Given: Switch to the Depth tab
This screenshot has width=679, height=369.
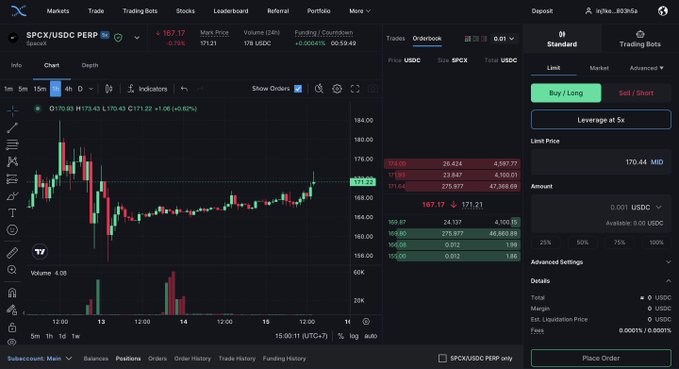Looking at the screenshot, I should tap(90, 65).
